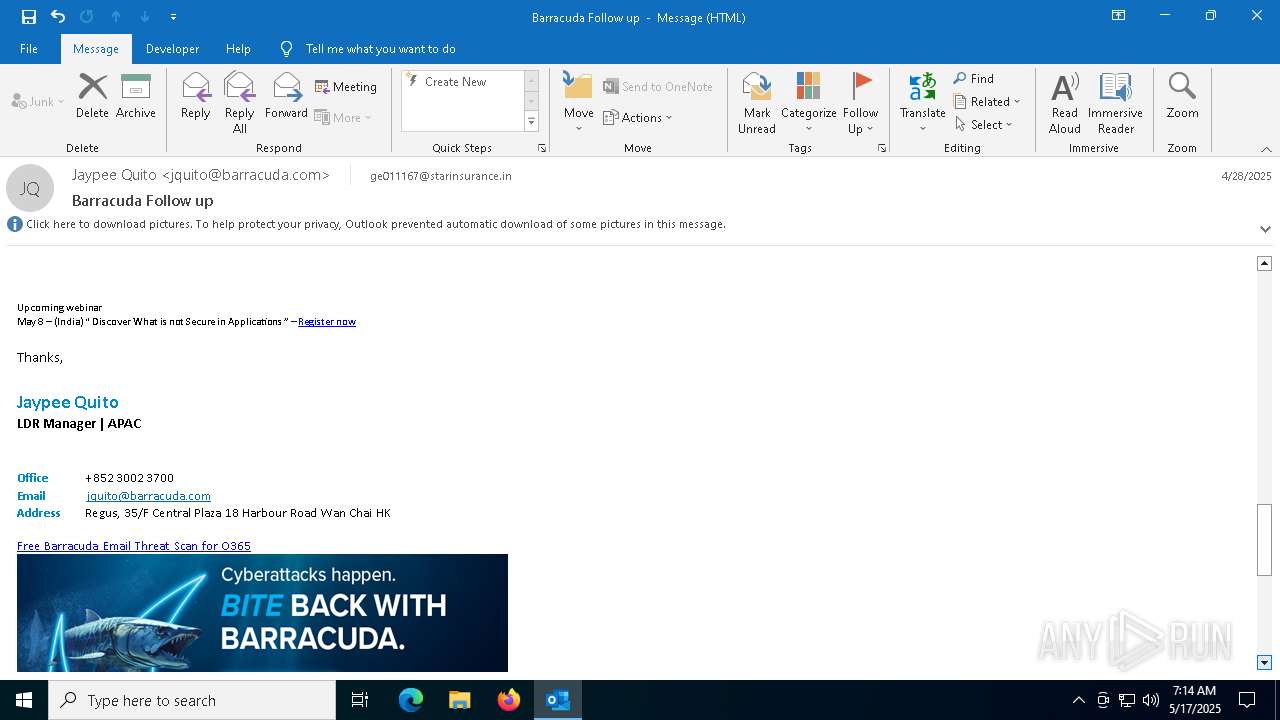Viewport: 1280px width, 720px height.
Task: Reply to the sender
Action: click(x=196, y=96)
